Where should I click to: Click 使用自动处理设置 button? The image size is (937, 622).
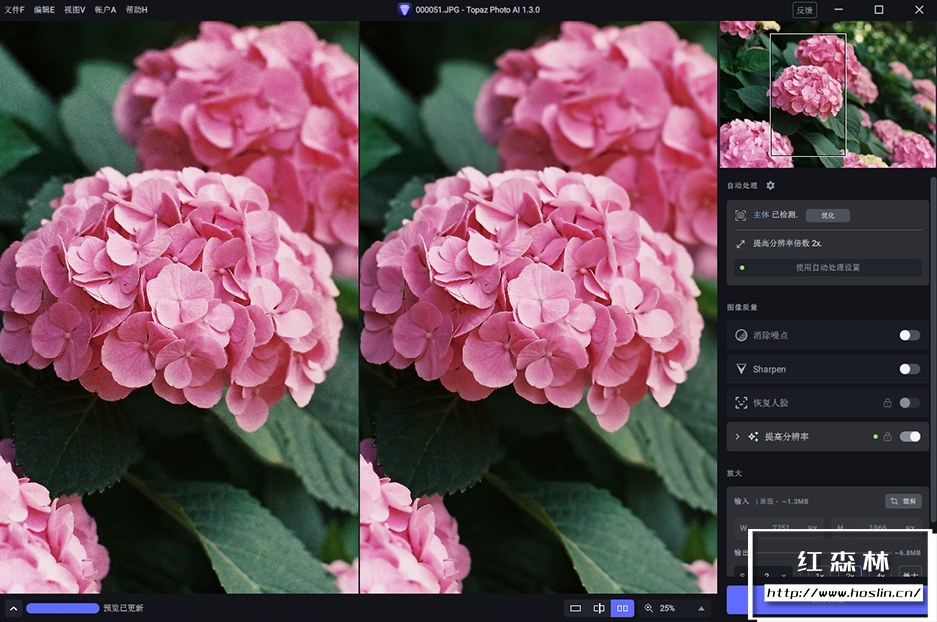click(x=827, y=268)
